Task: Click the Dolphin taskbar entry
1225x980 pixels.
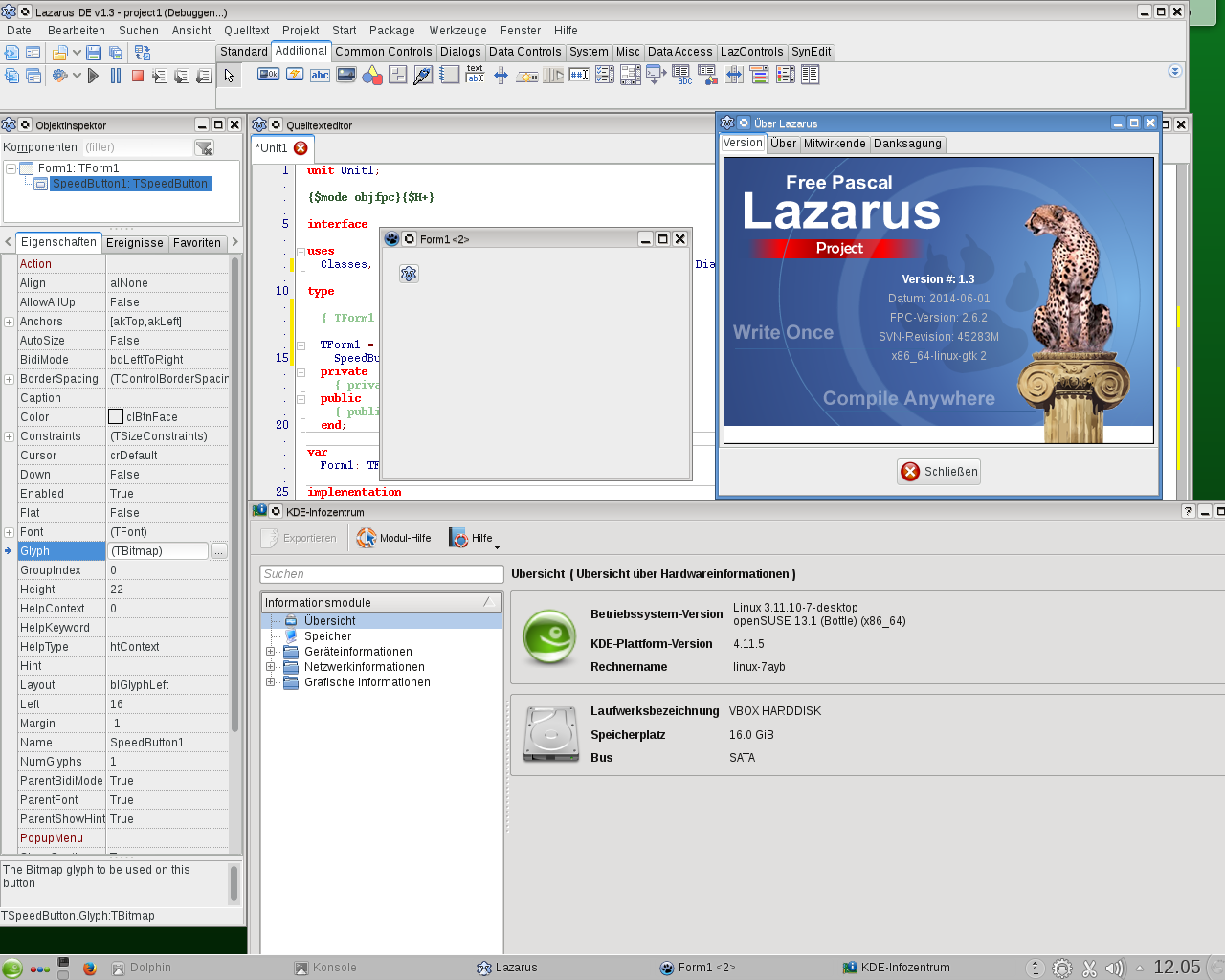Action: pyautogui.click(x=142, y=968)
